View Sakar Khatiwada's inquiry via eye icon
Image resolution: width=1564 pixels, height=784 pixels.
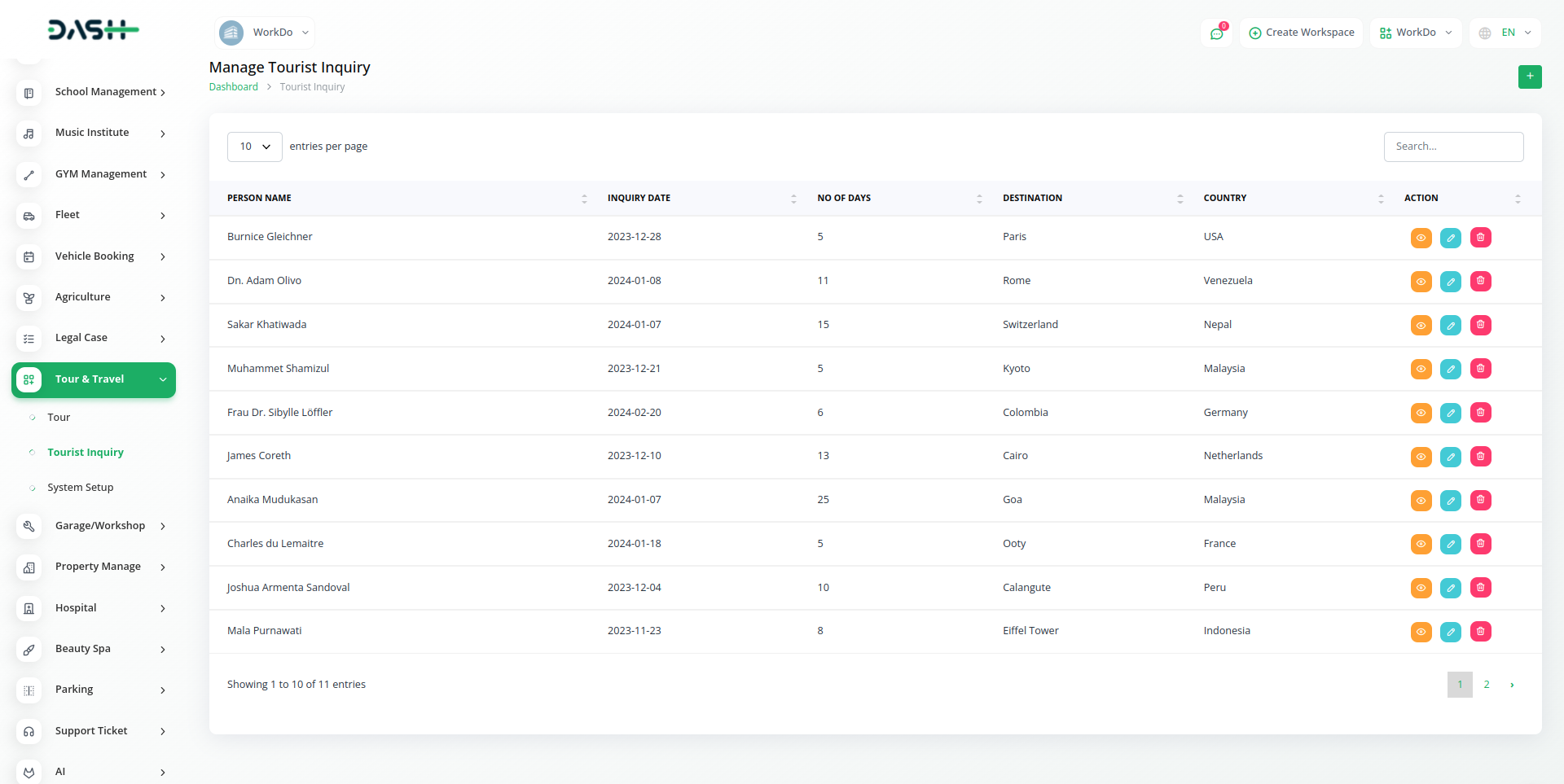click(1421, 326)
